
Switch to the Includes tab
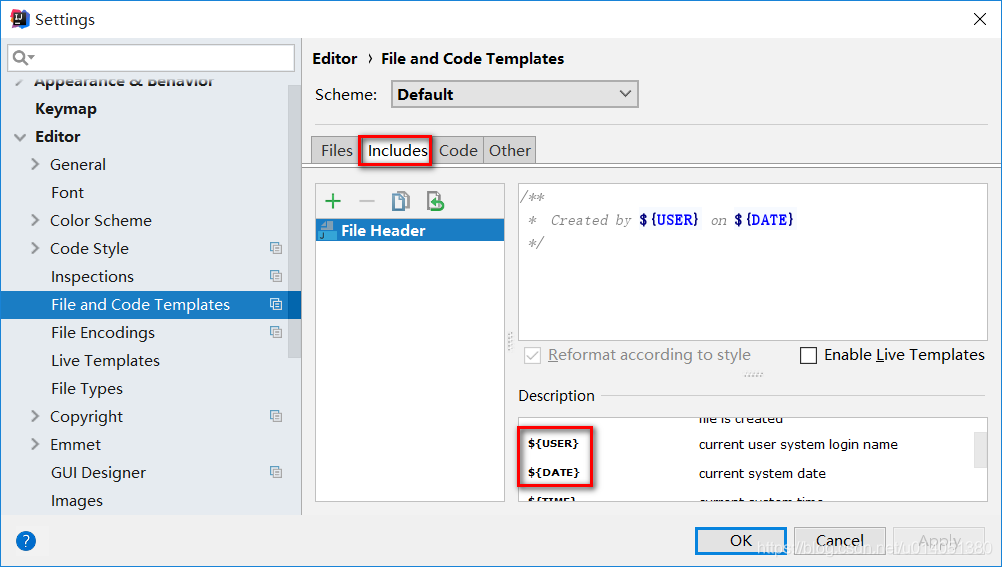[397, 150]
